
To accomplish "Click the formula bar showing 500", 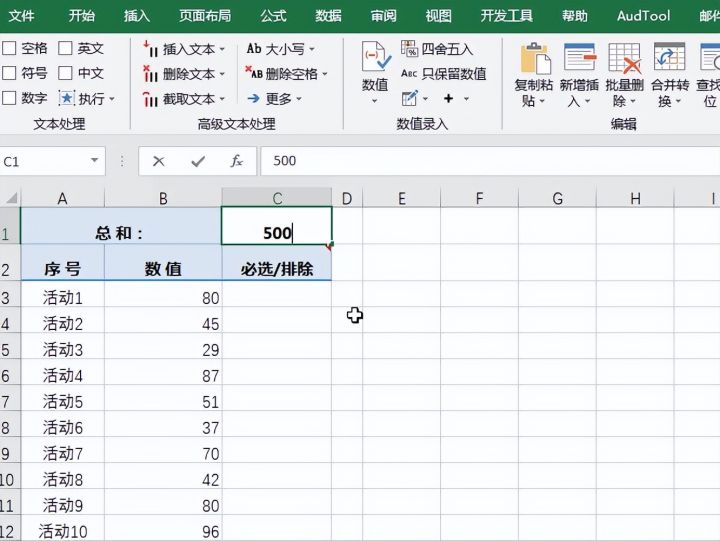I will coord(489,161).
